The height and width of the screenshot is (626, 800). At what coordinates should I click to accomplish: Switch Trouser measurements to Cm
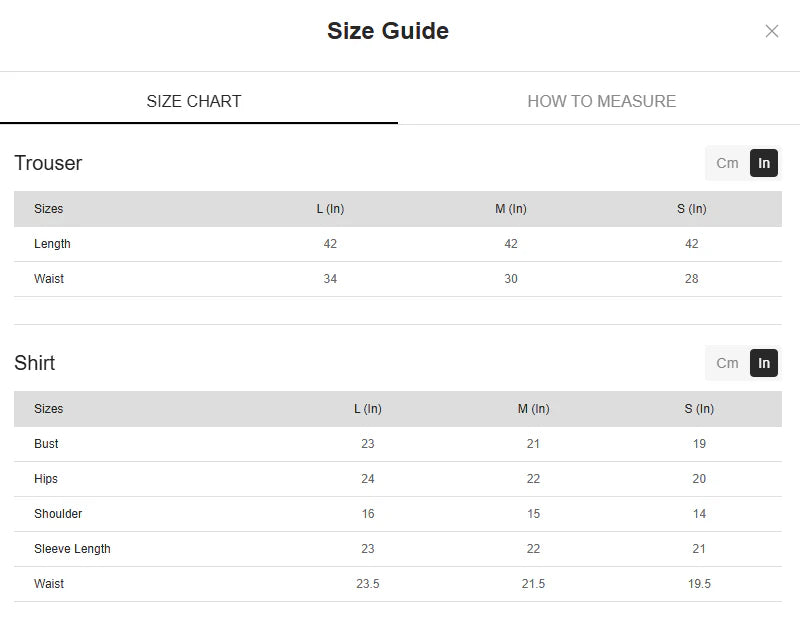pos(727,163)
